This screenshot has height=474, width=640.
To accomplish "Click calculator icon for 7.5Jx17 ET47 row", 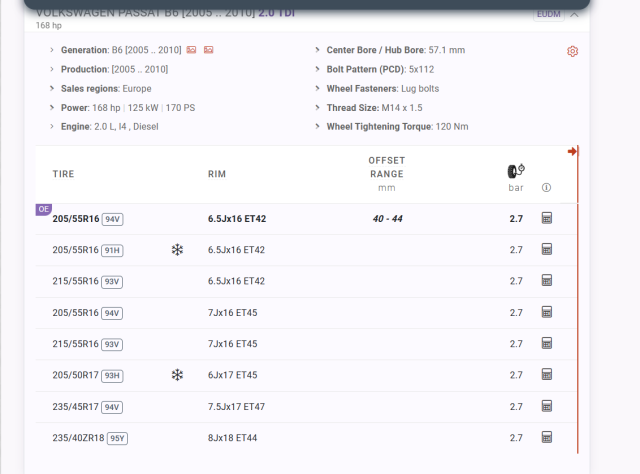I will point(547,407).
